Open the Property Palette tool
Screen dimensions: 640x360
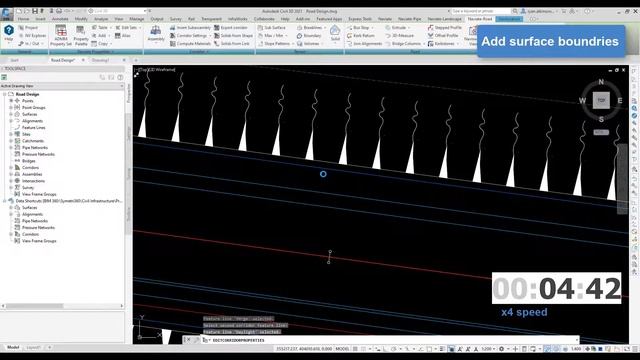(x=81, y=35)
